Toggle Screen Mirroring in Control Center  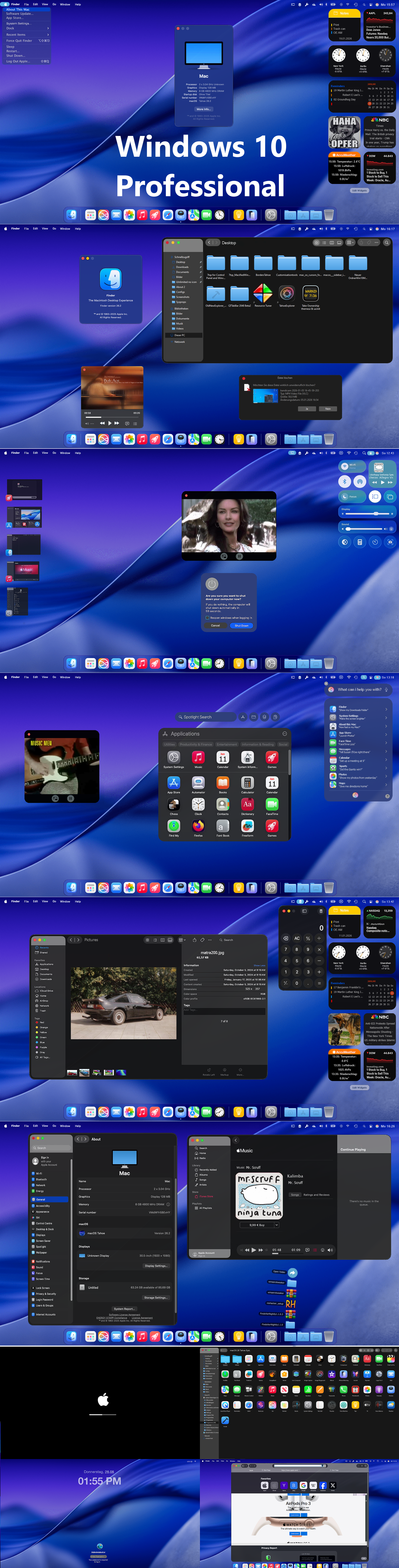click(390, 497)
